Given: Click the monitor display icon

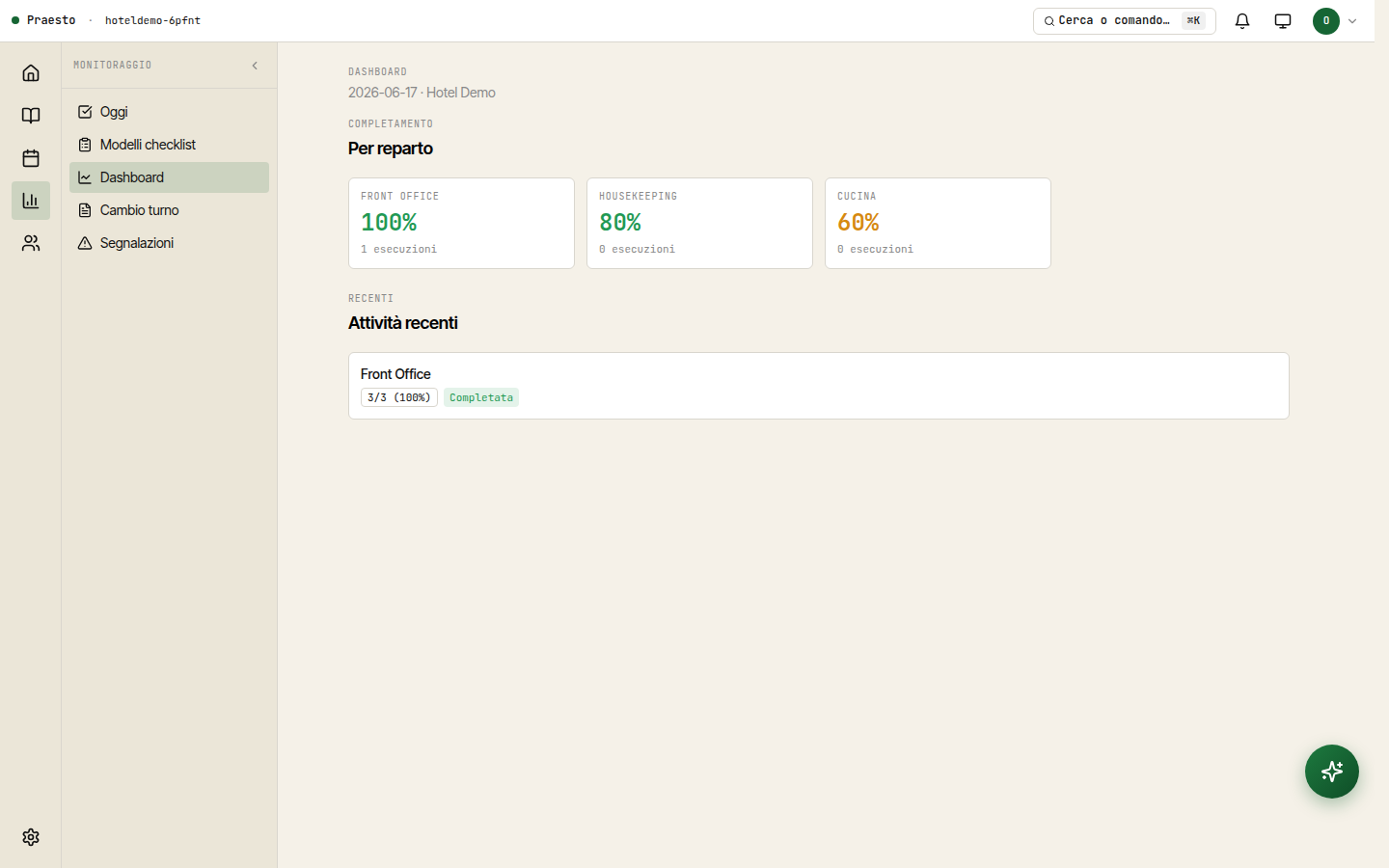Looking at the screenshot, I should (1283, 20).
